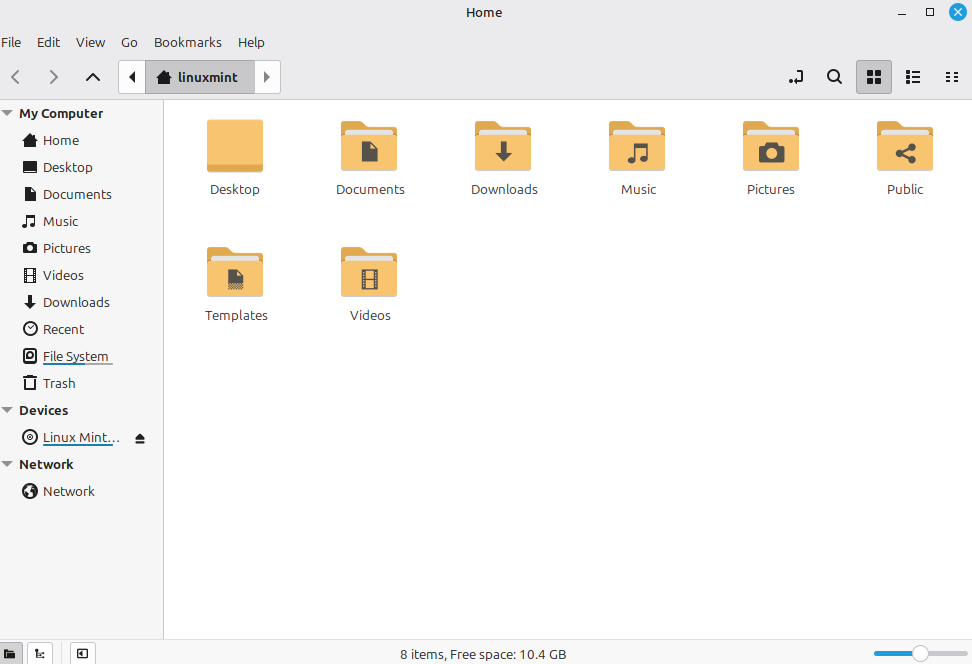Switch to compact view mode
Viewport: 972px width, 664px height.
[951, 77]
